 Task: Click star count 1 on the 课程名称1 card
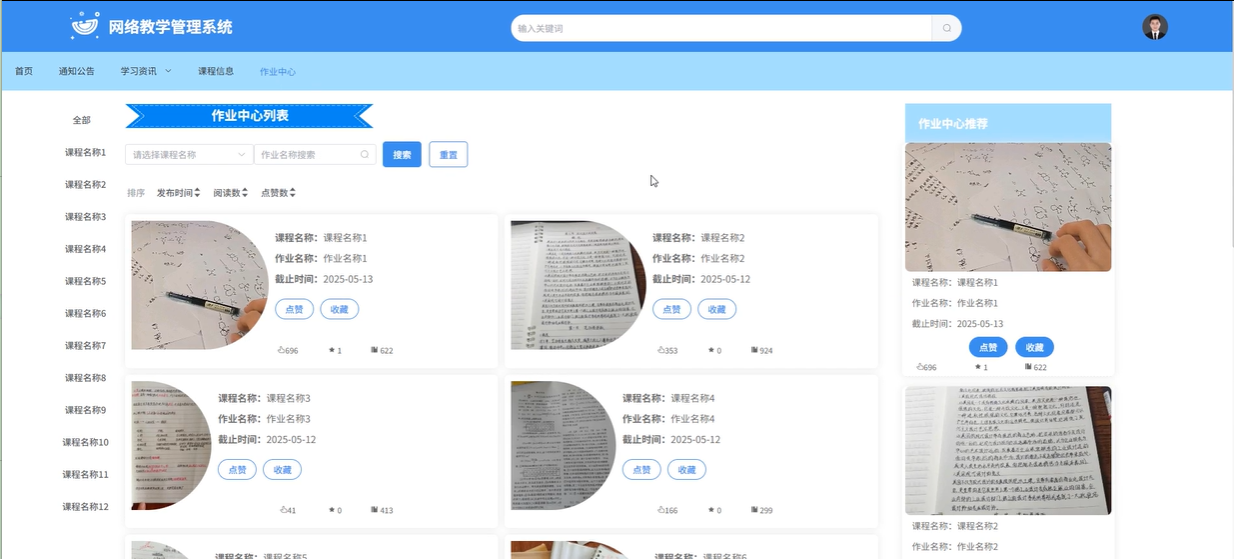335,351
